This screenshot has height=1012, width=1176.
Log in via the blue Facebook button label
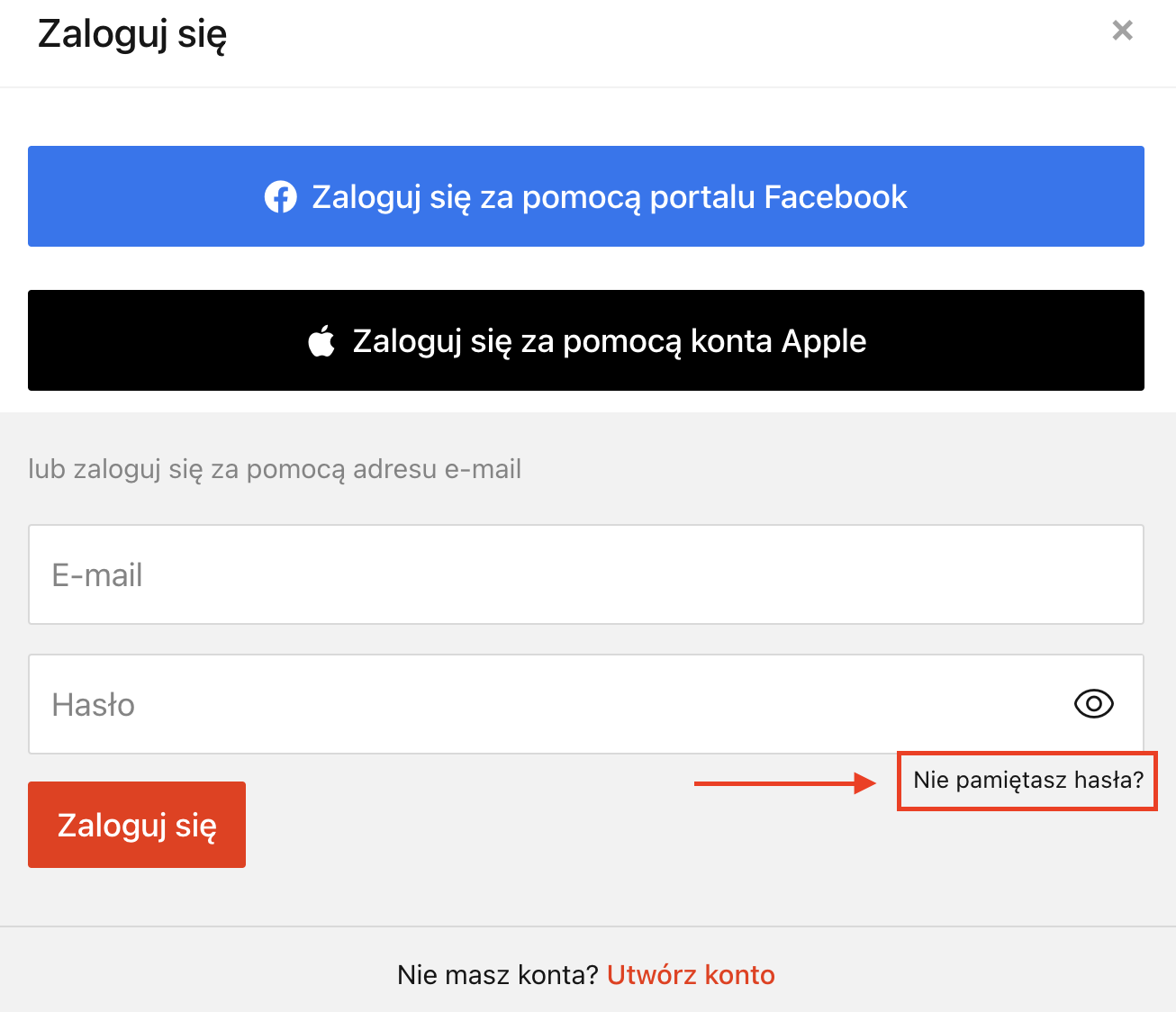tap(610, 197)
